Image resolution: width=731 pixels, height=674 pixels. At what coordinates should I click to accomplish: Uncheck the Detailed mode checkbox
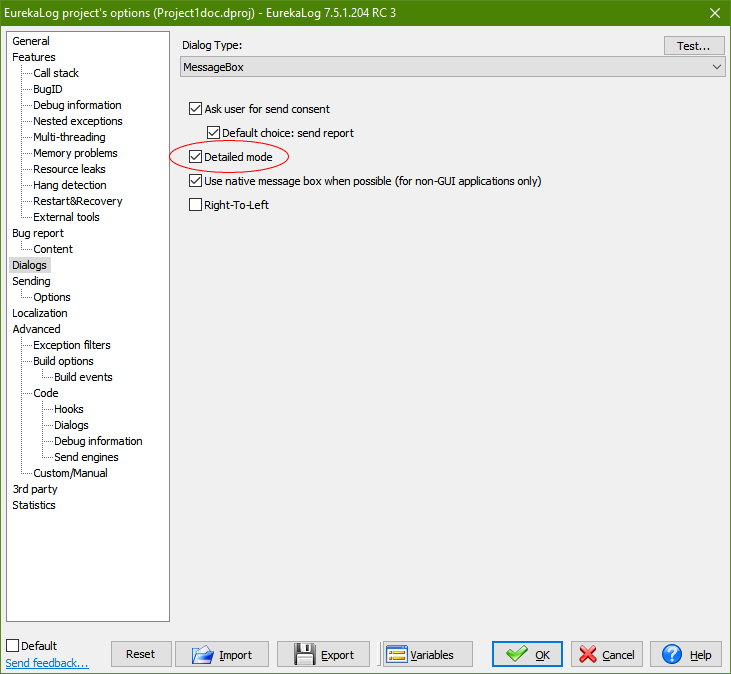(x=196, y=157)
